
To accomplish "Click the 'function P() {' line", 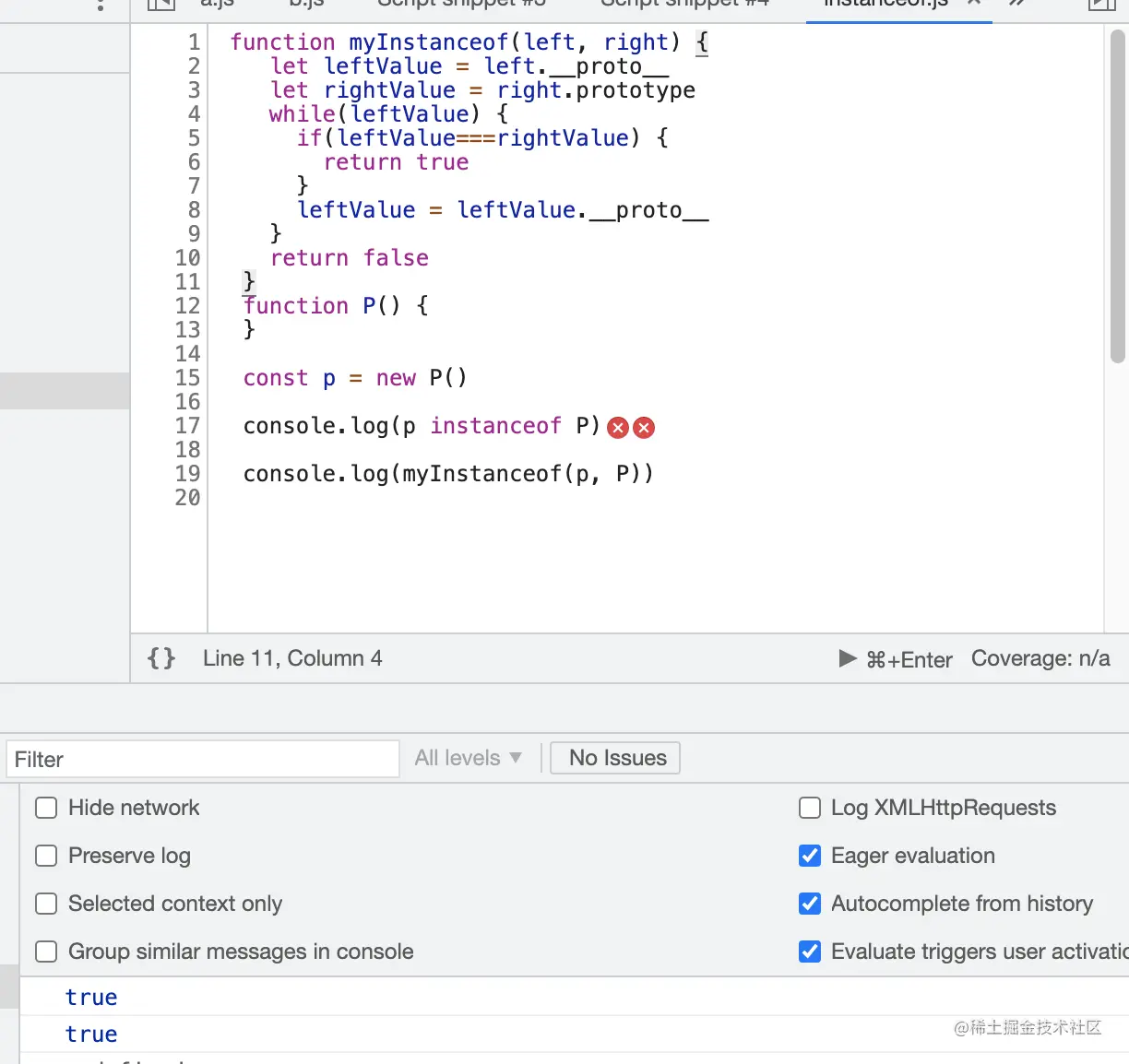I will [336, 306].
